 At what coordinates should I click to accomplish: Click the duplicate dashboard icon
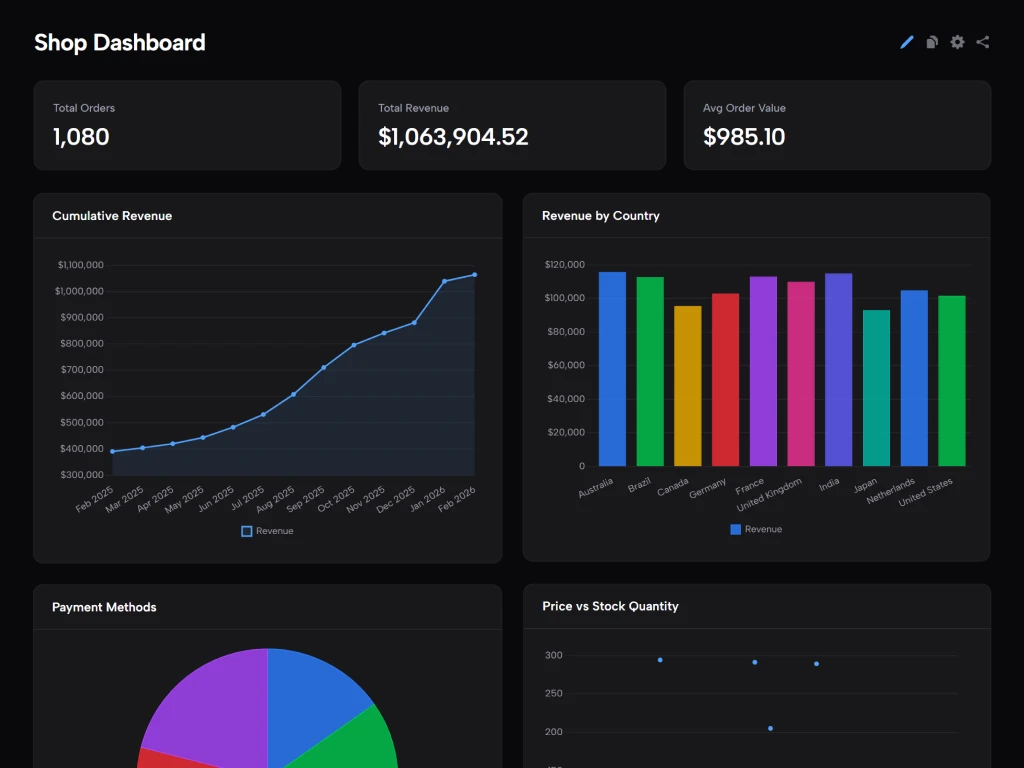point(931,42)
